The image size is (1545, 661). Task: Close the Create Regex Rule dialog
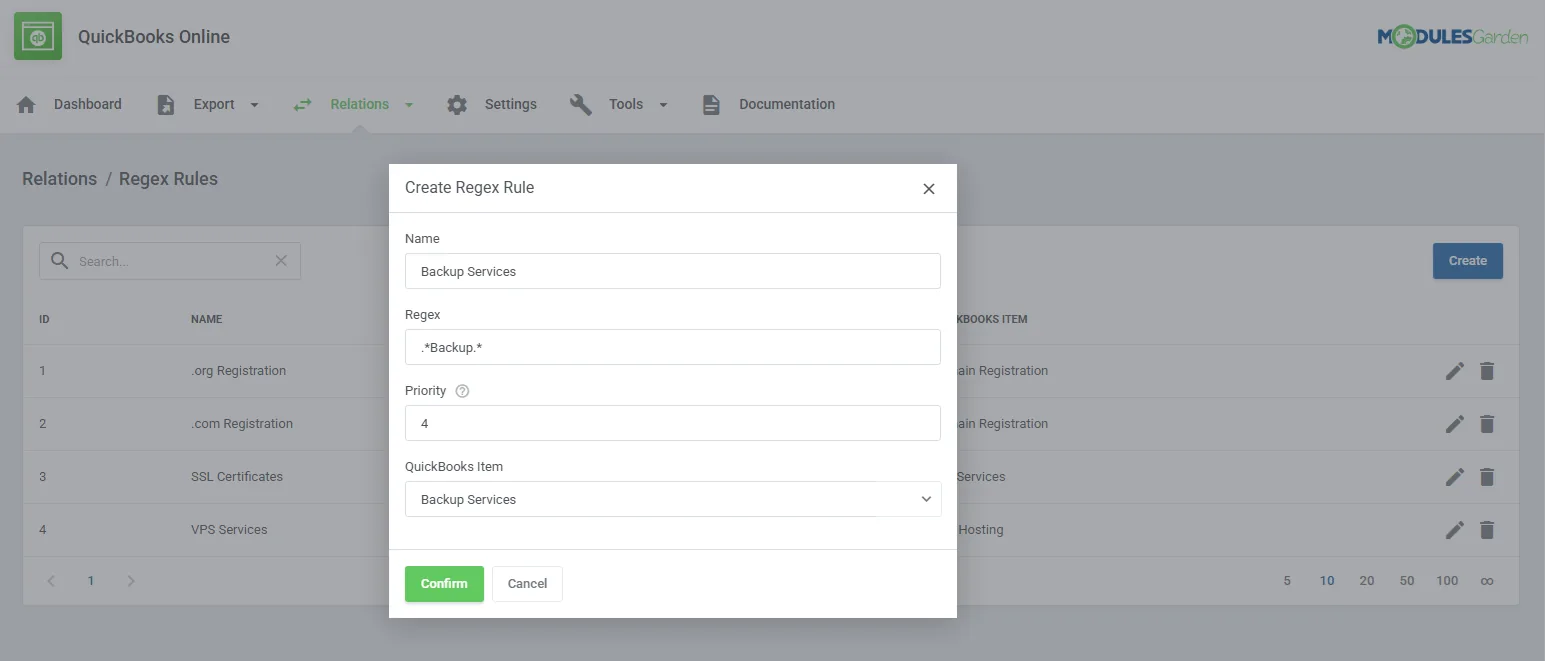point(929,189)
